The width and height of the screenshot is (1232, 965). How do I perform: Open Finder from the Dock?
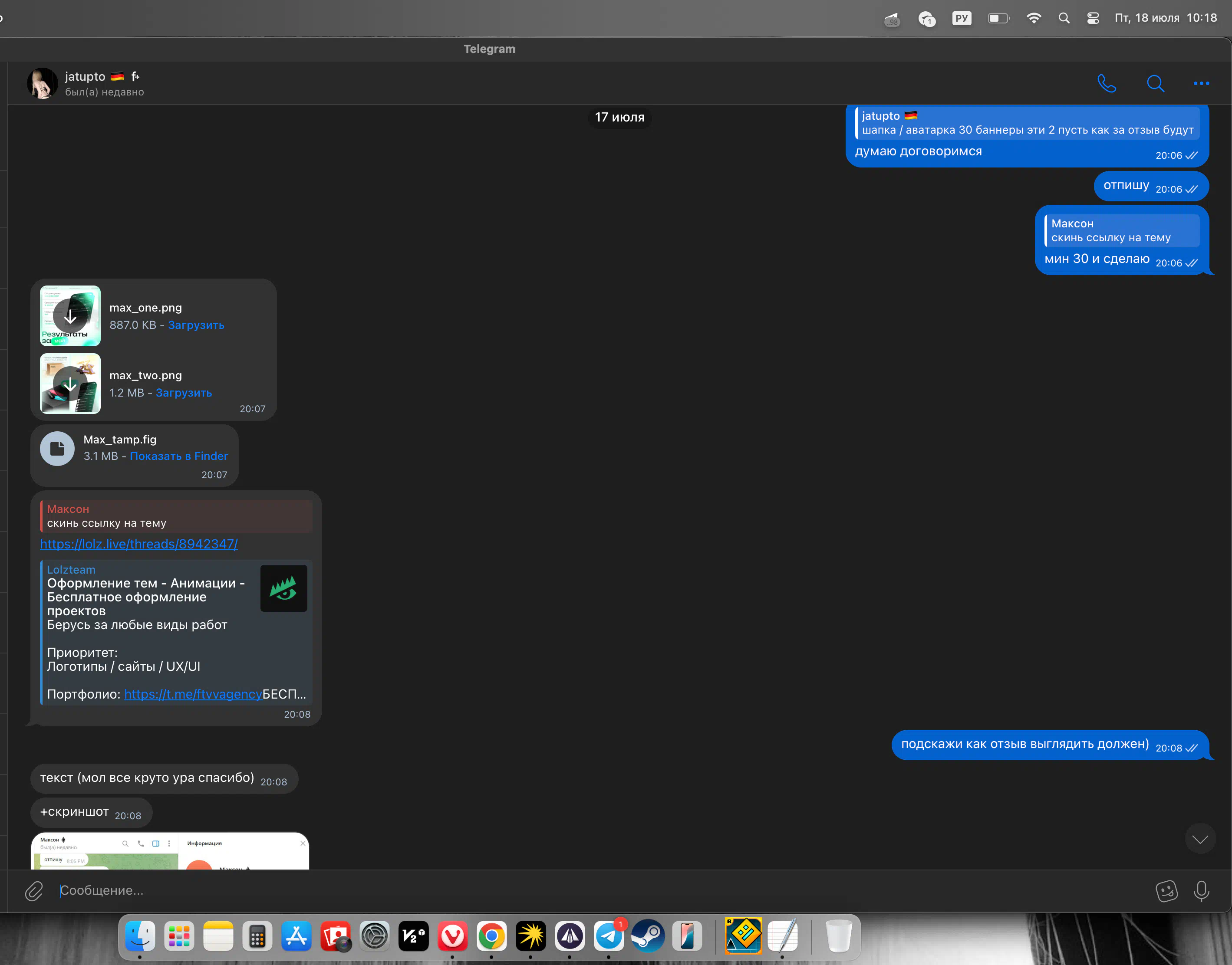[140, 936]
